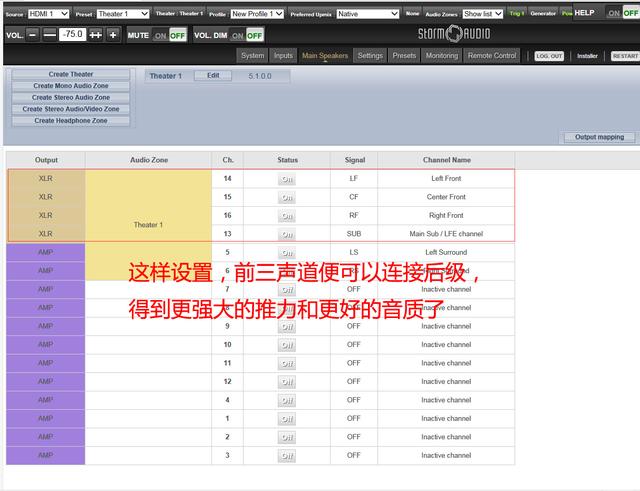Screen dimensions: 640x491
Task: Decrease volume with the single minus button
Action: (33, 35)
